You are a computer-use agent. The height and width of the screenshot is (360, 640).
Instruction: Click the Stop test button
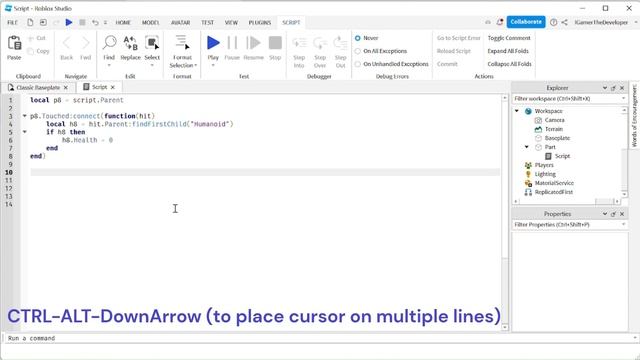(x=275, y=42)
